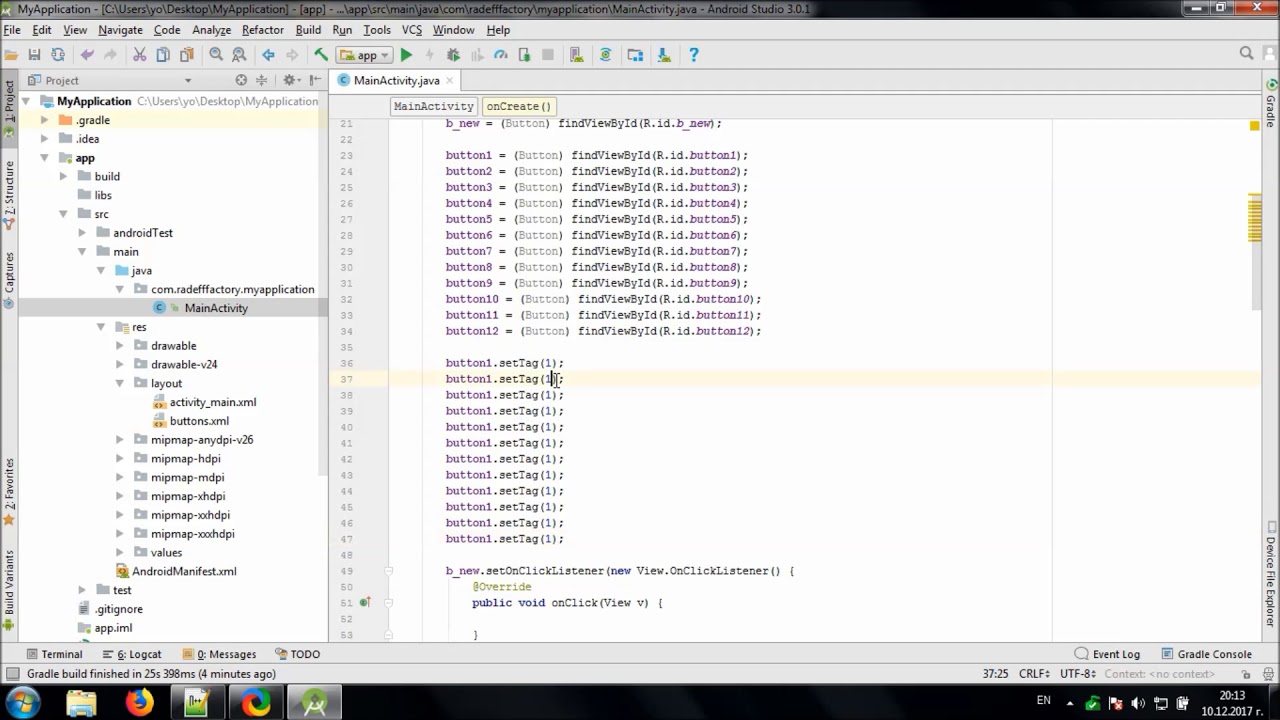Expand the values folder node
Viewport: 1280px width, 720px height.
119,552
